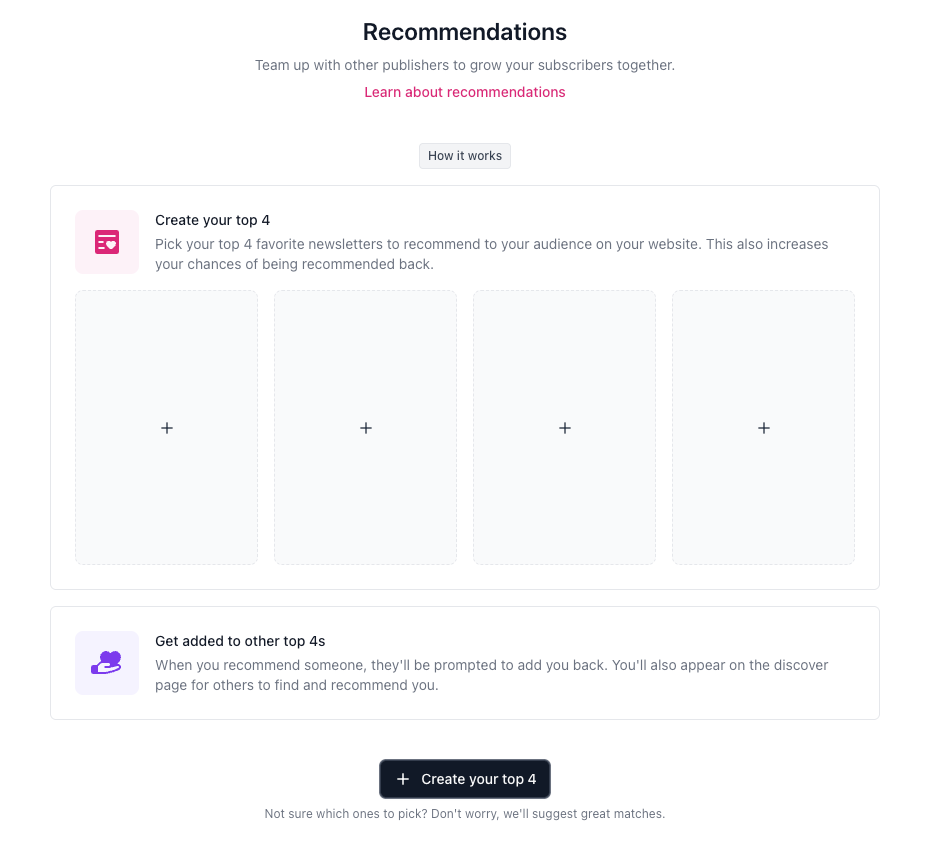Screen dimensions: 934x842
Task: Select the fourth slot's plus icon
Action: click(x=763, y=428)
